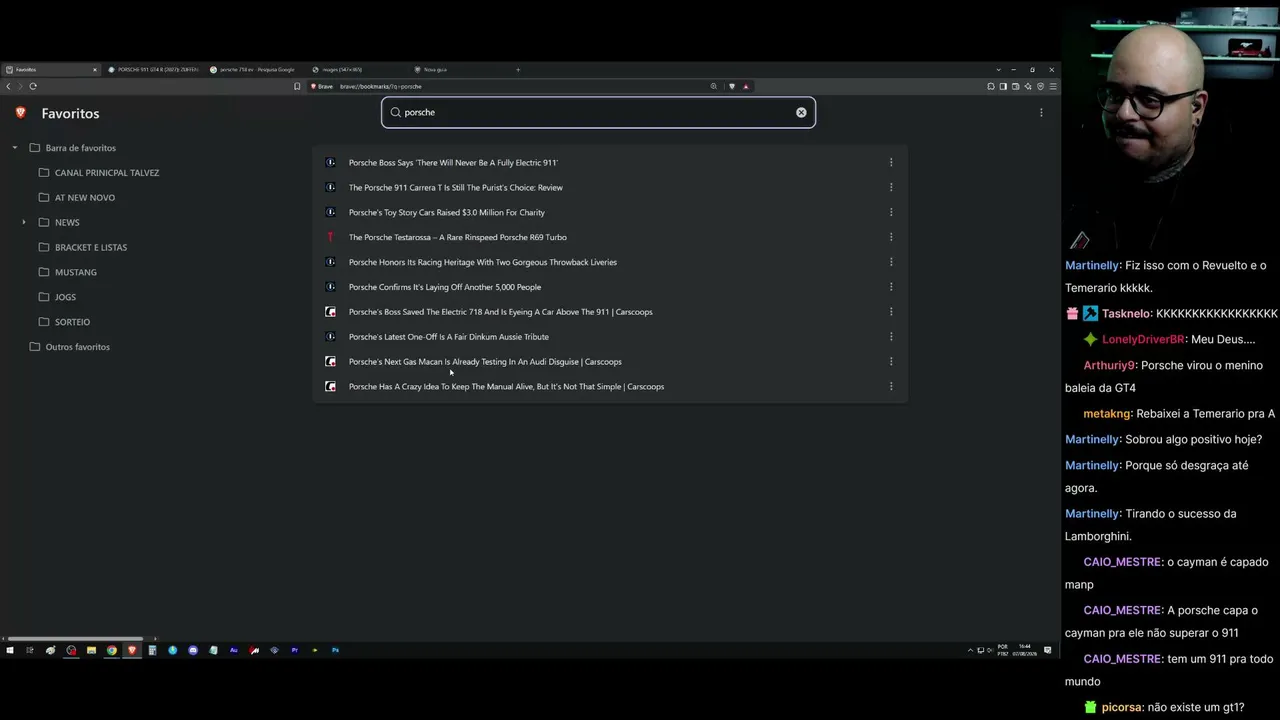Click the bookmark icon beside the address bar
The height and width of the screenshot is (720, 1280).
[297, 86]
